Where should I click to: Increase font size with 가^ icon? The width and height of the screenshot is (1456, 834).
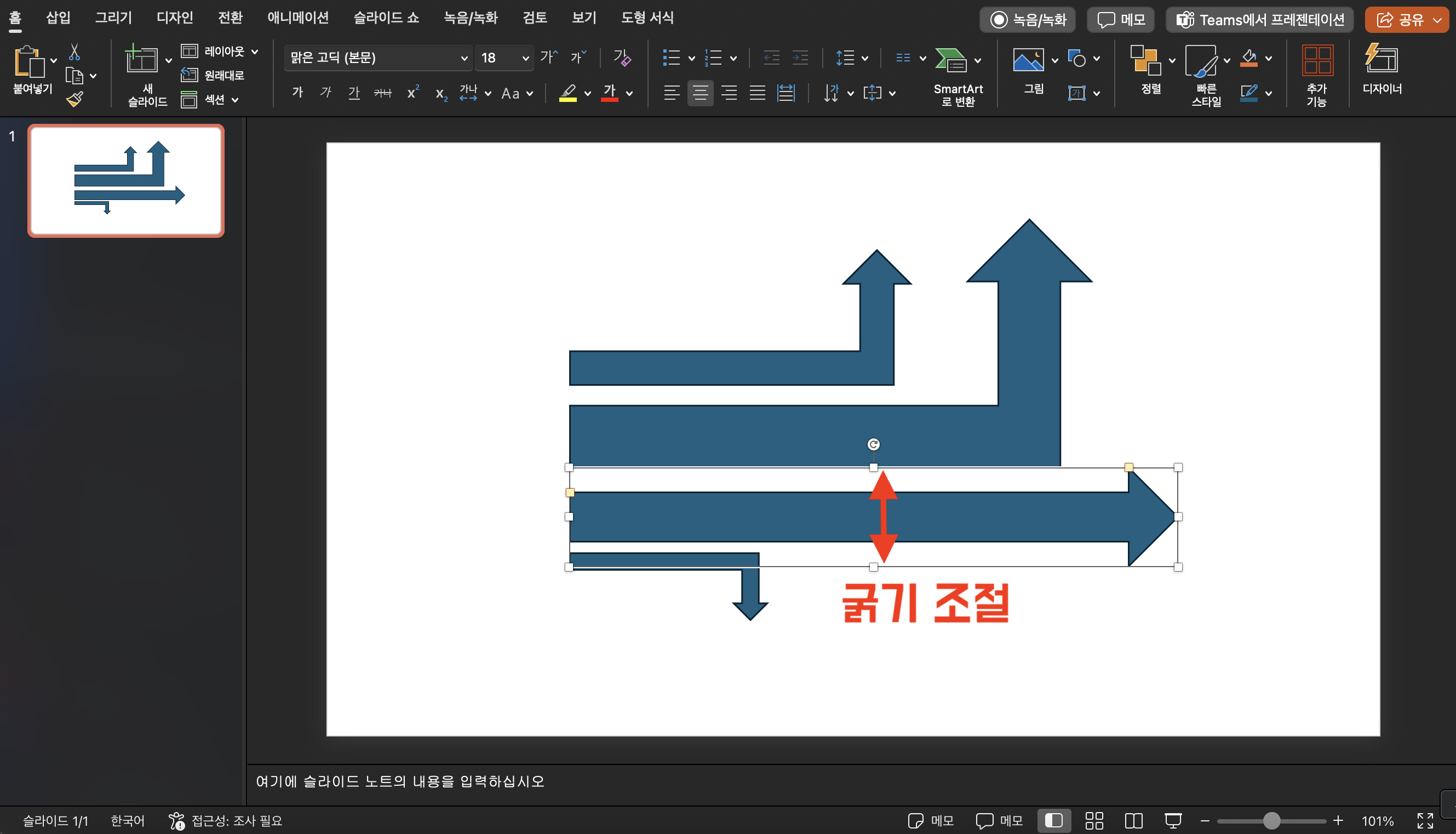click(x=548, y=56)
